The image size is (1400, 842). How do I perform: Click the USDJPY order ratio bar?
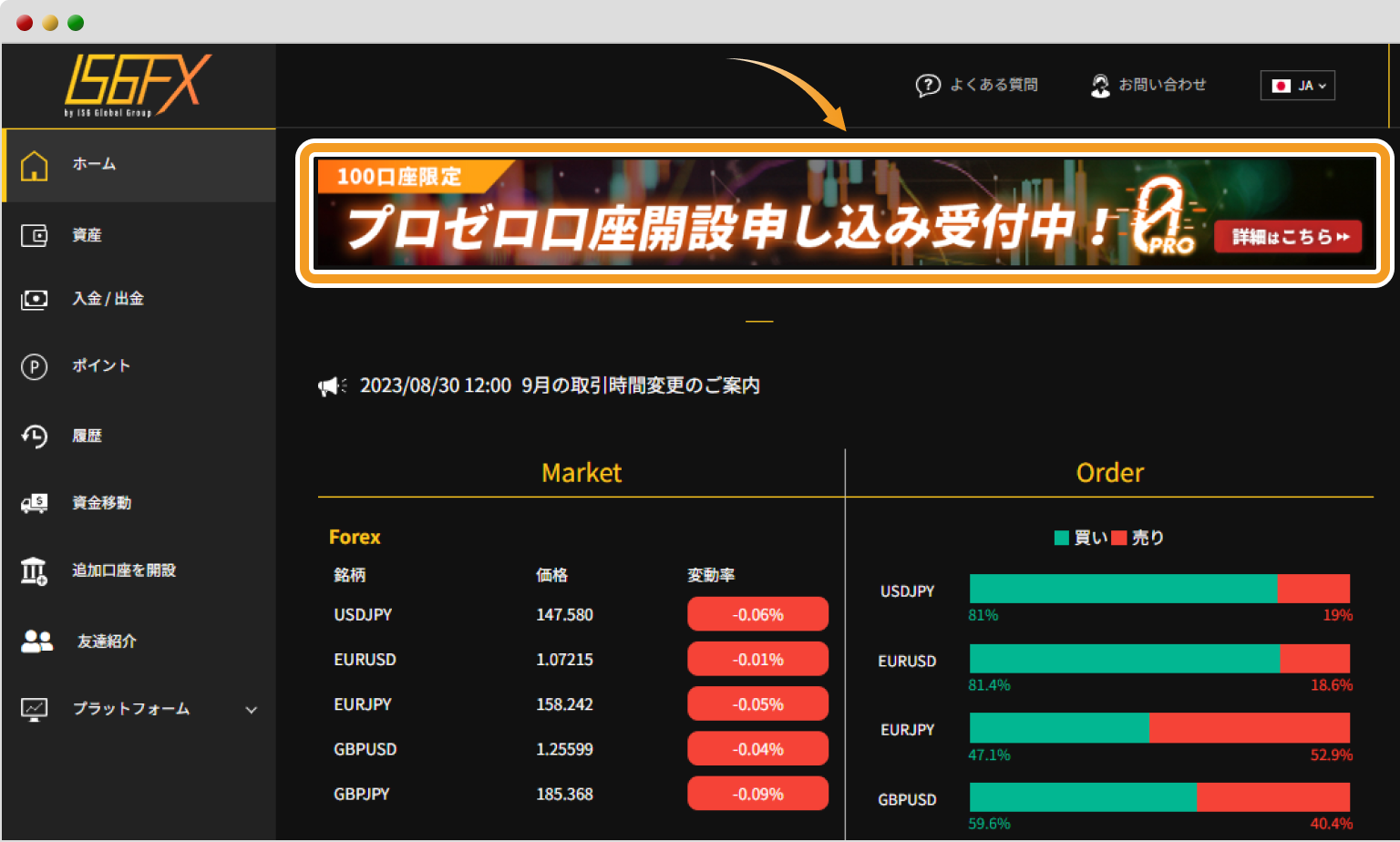point(1159,589)
